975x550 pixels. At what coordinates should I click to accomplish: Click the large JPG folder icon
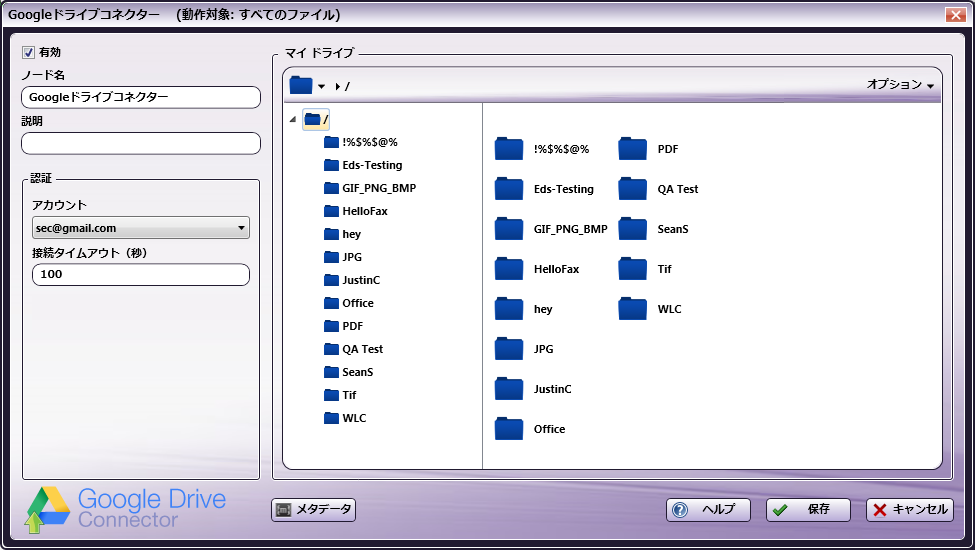coord(509,349)
